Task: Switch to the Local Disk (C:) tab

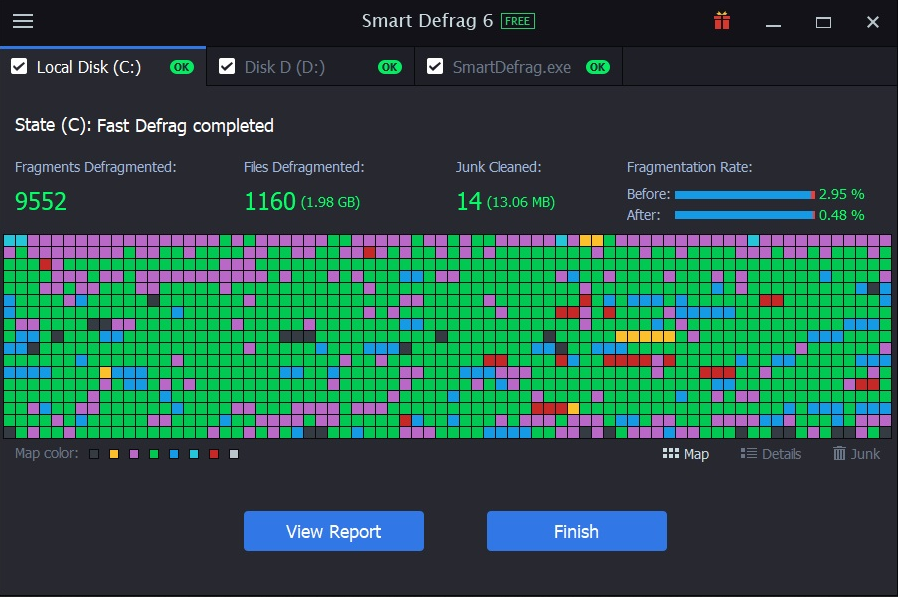Action: coord(103,66)
